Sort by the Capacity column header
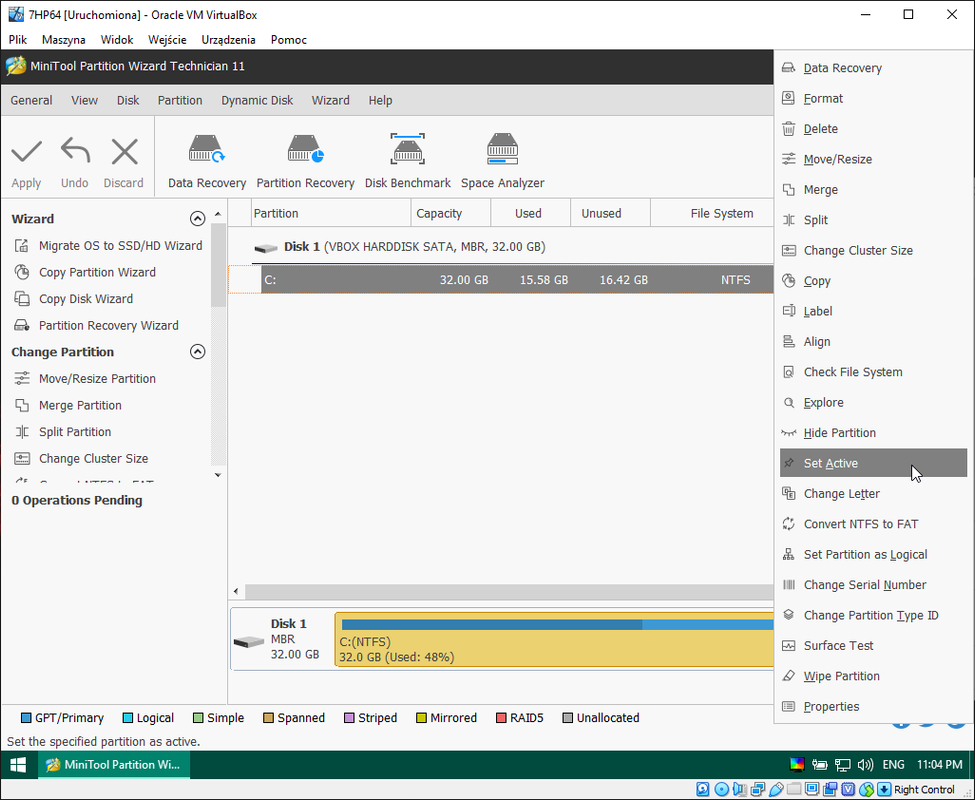Viewport: 975px width, 800px height. (x=451, y=213)
